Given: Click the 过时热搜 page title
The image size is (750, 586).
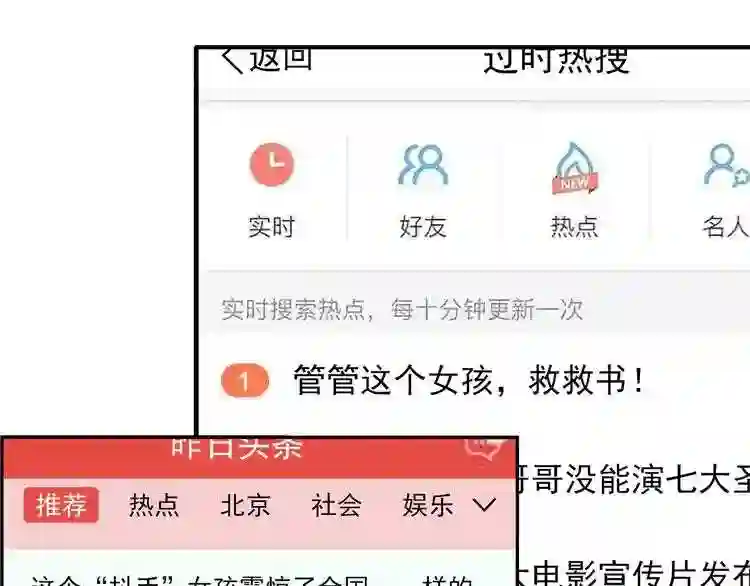Looking at the screenshot, I should [556, 61].
